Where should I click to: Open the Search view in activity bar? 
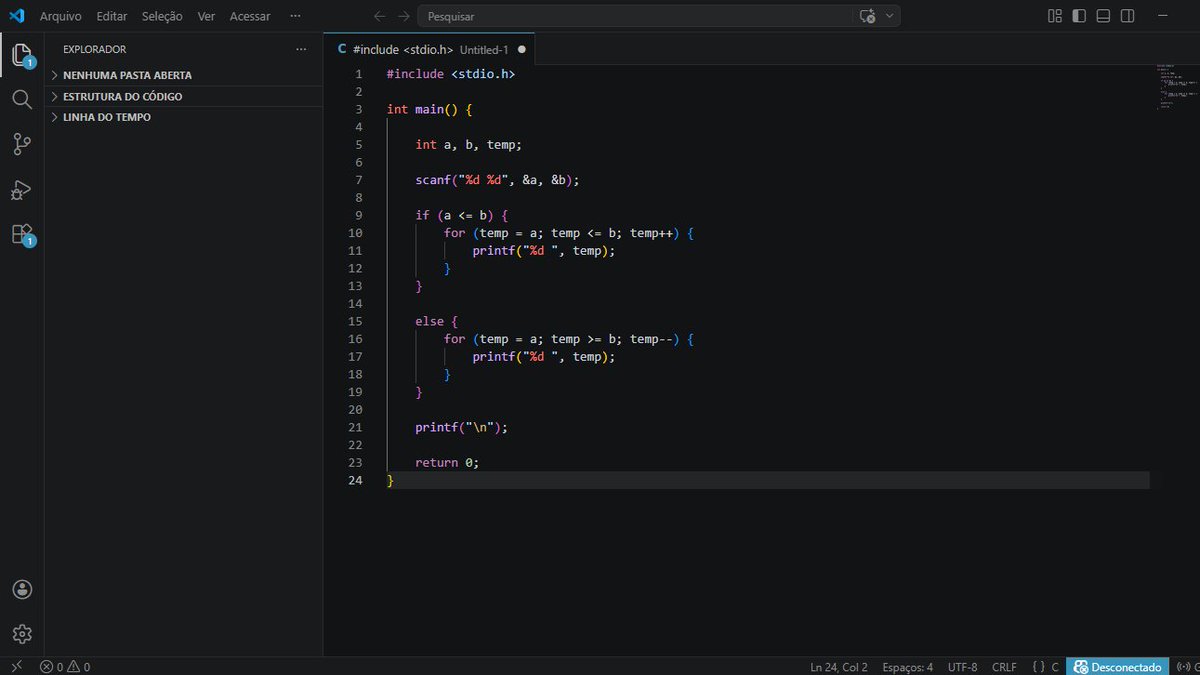(22, 99)
